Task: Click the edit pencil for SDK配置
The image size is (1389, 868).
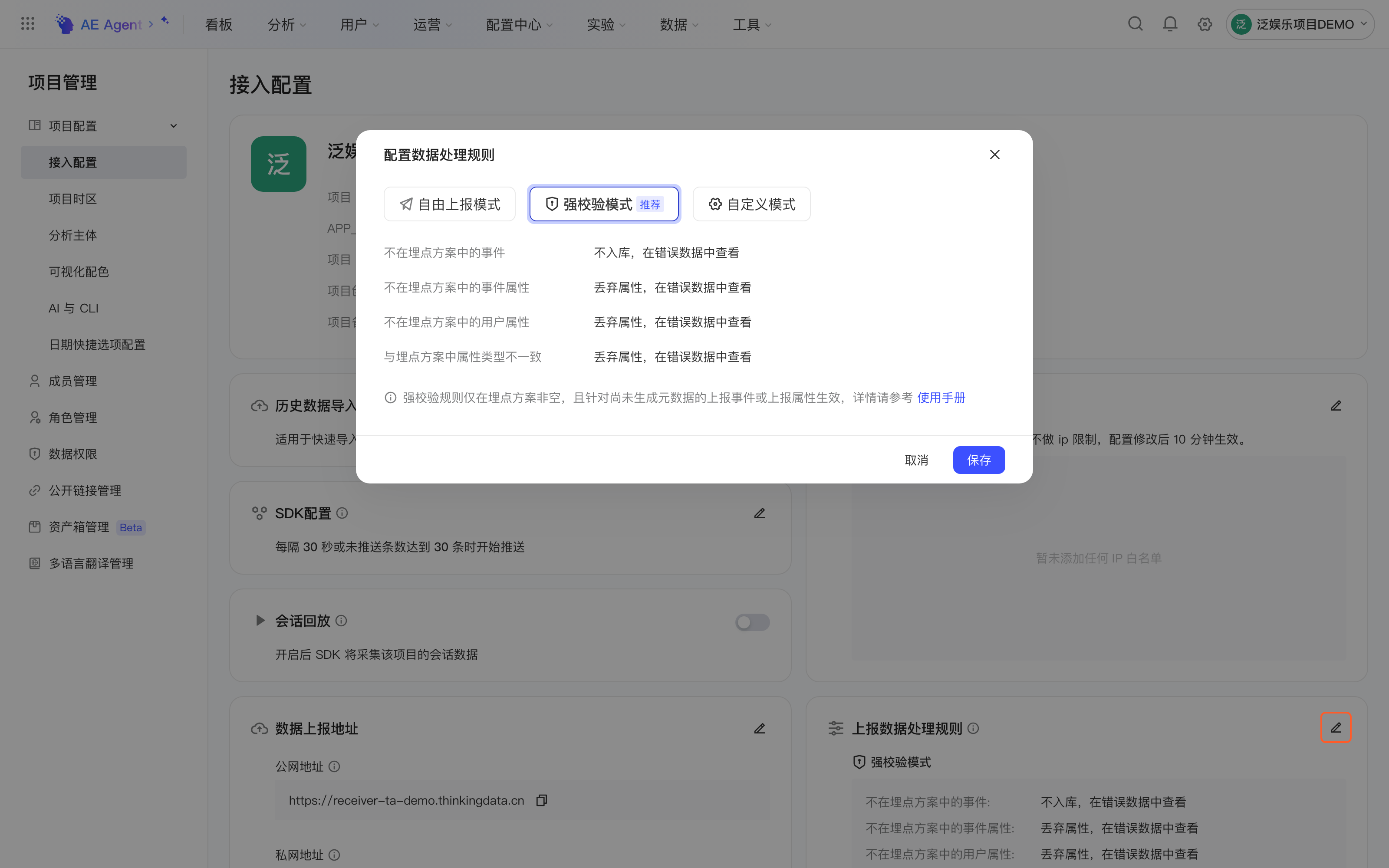Action: [x=759, y=513]
